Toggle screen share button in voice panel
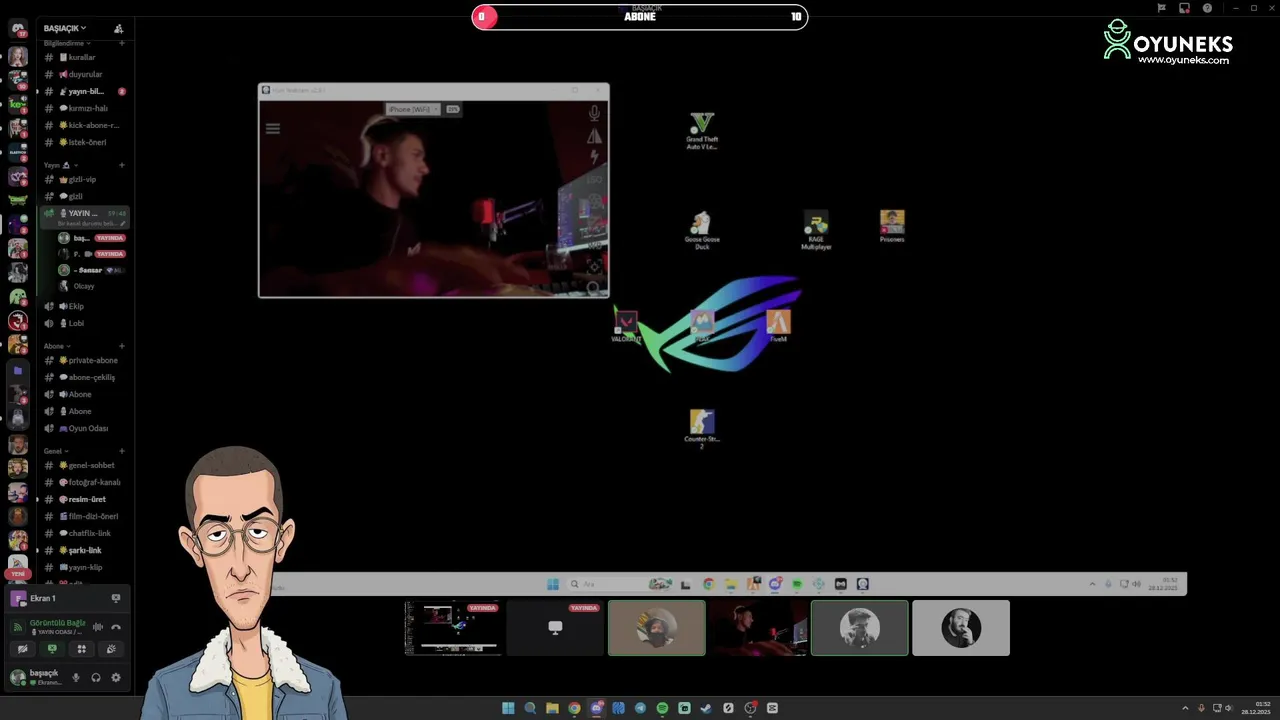 [52, 649]
